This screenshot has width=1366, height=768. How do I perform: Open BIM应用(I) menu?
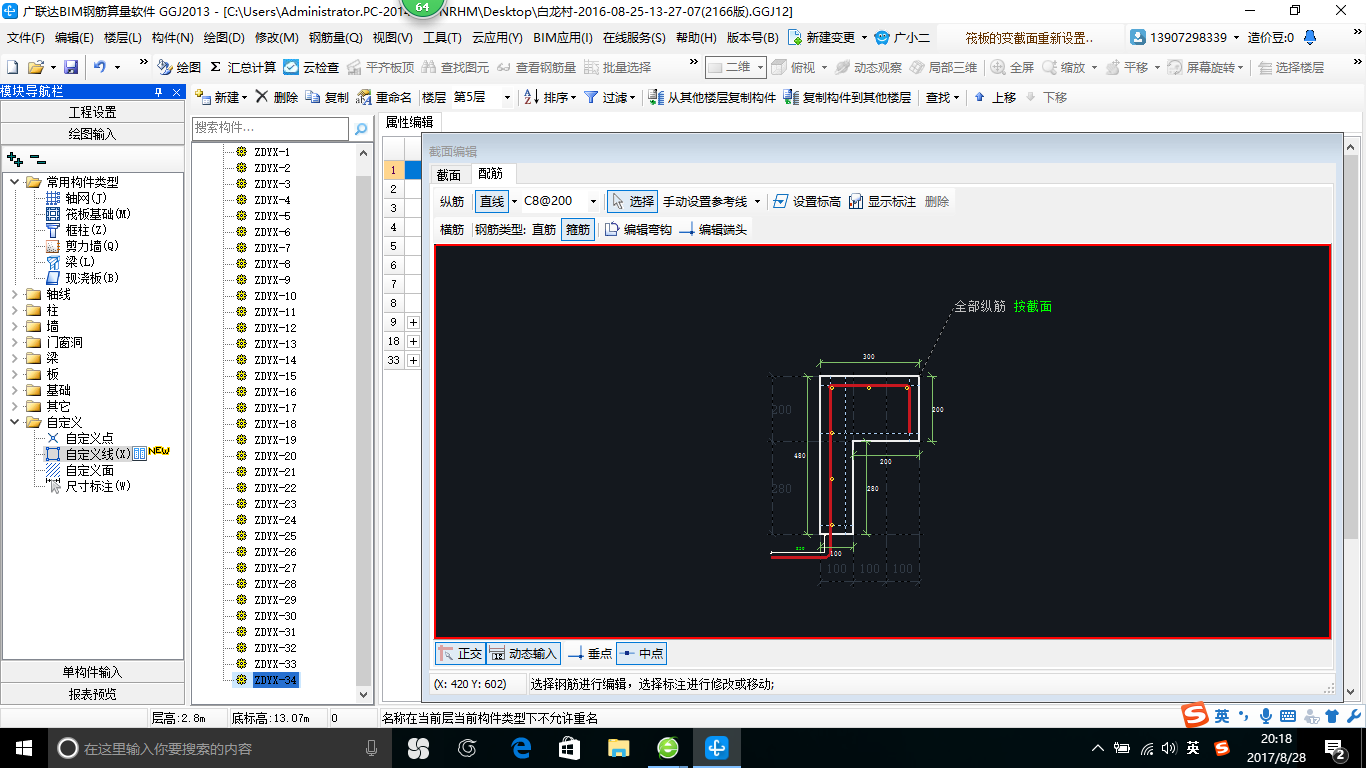click(563, 38)
